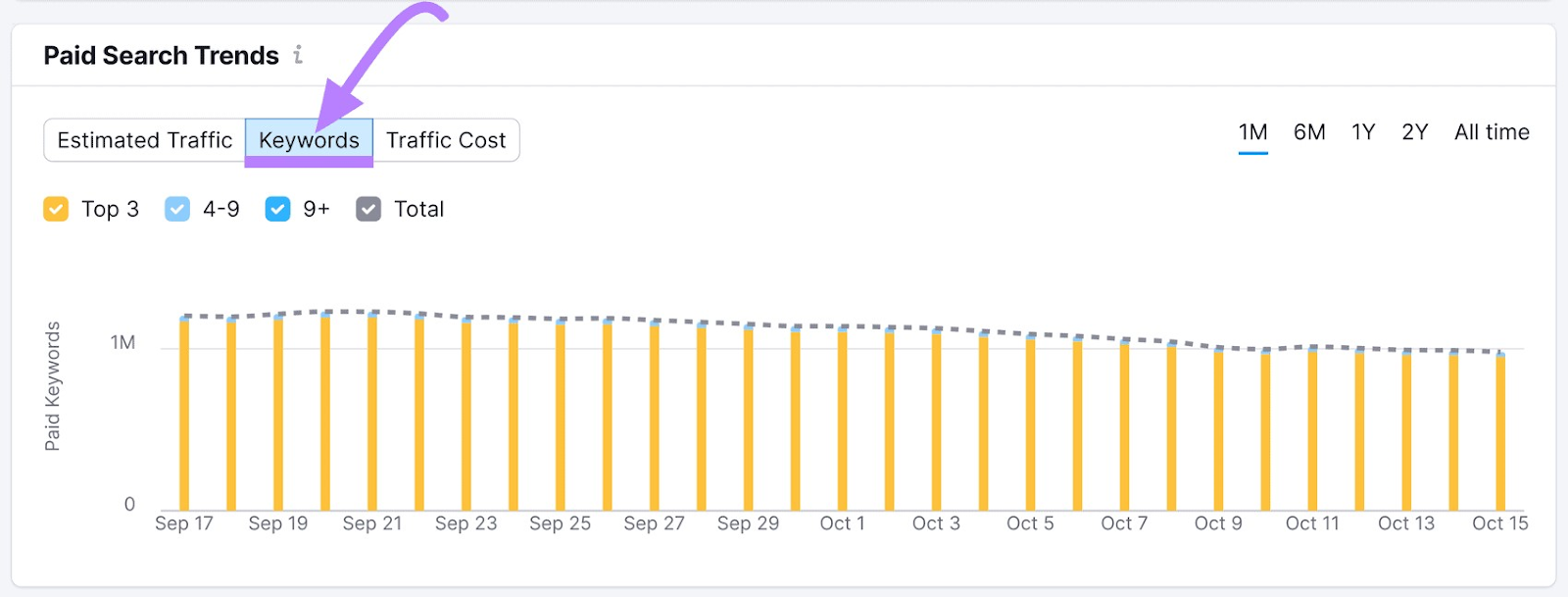Click the Oct 9 bar in chart
1568x597 pixels.
coord(1218,429)
